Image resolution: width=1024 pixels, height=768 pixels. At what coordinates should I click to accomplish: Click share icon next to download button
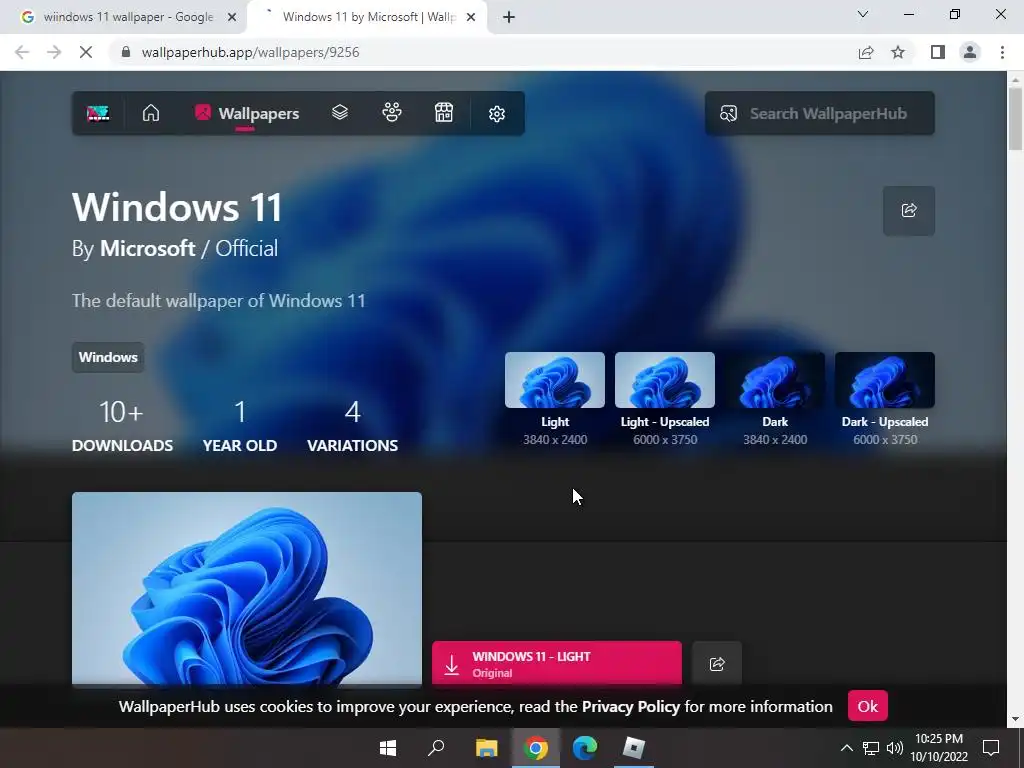717,664
